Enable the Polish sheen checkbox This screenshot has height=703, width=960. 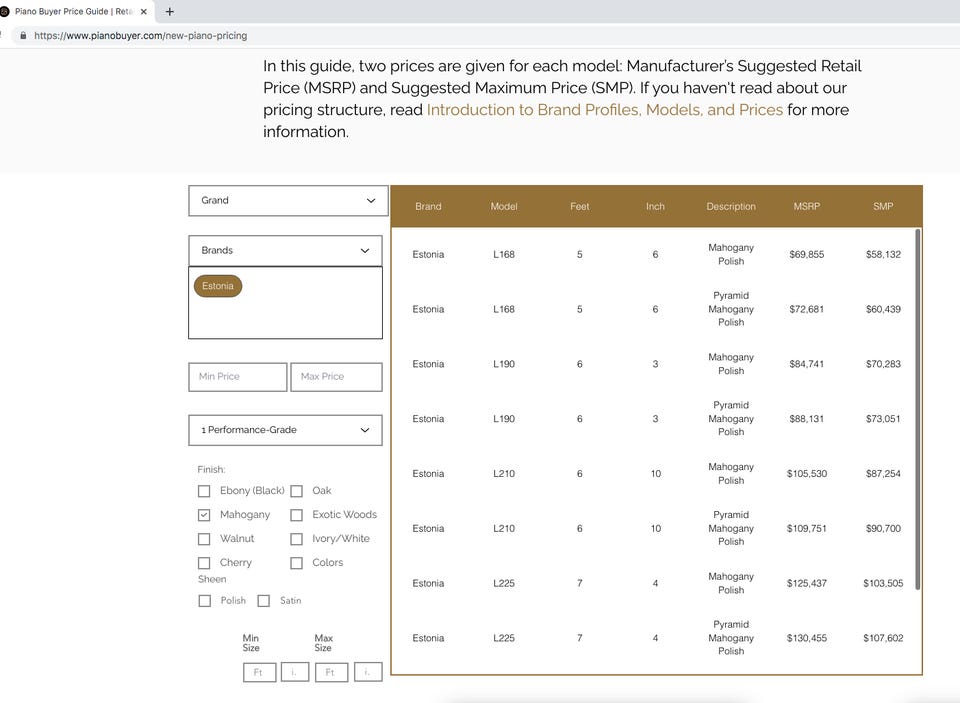click(x=204, y=601)
